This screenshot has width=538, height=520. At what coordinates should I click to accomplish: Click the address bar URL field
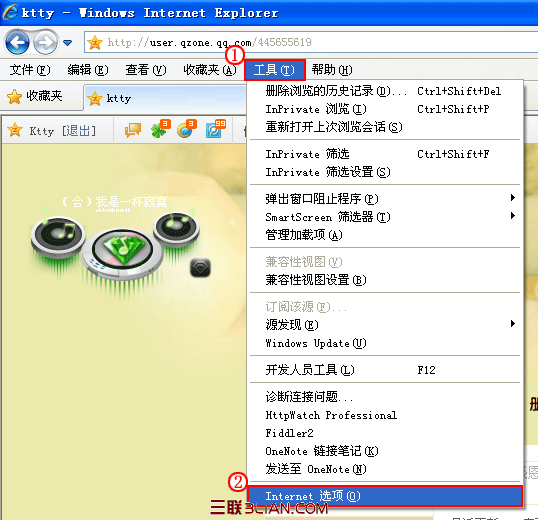[311, 42]
